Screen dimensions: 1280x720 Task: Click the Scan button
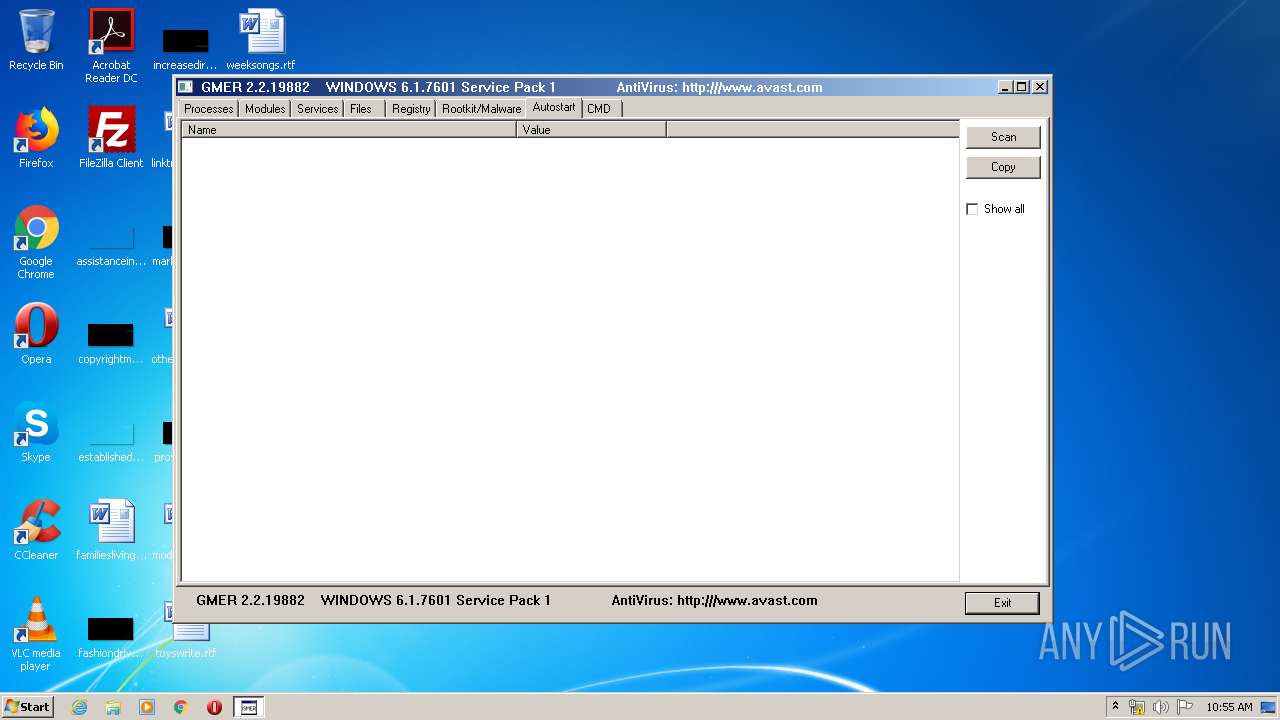tap(1003, 137)
